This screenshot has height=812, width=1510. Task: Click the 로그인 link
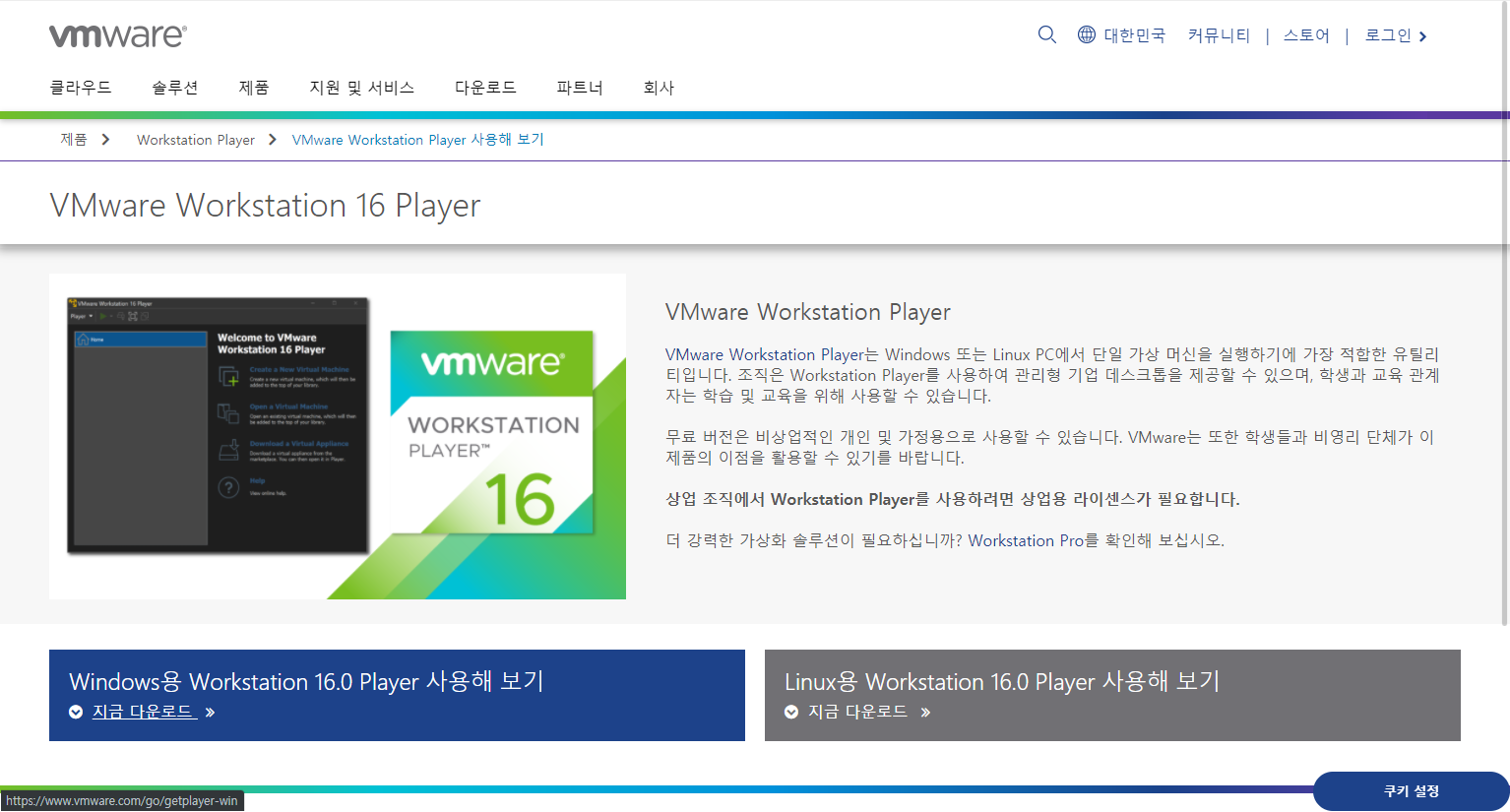pos(1388,35)
